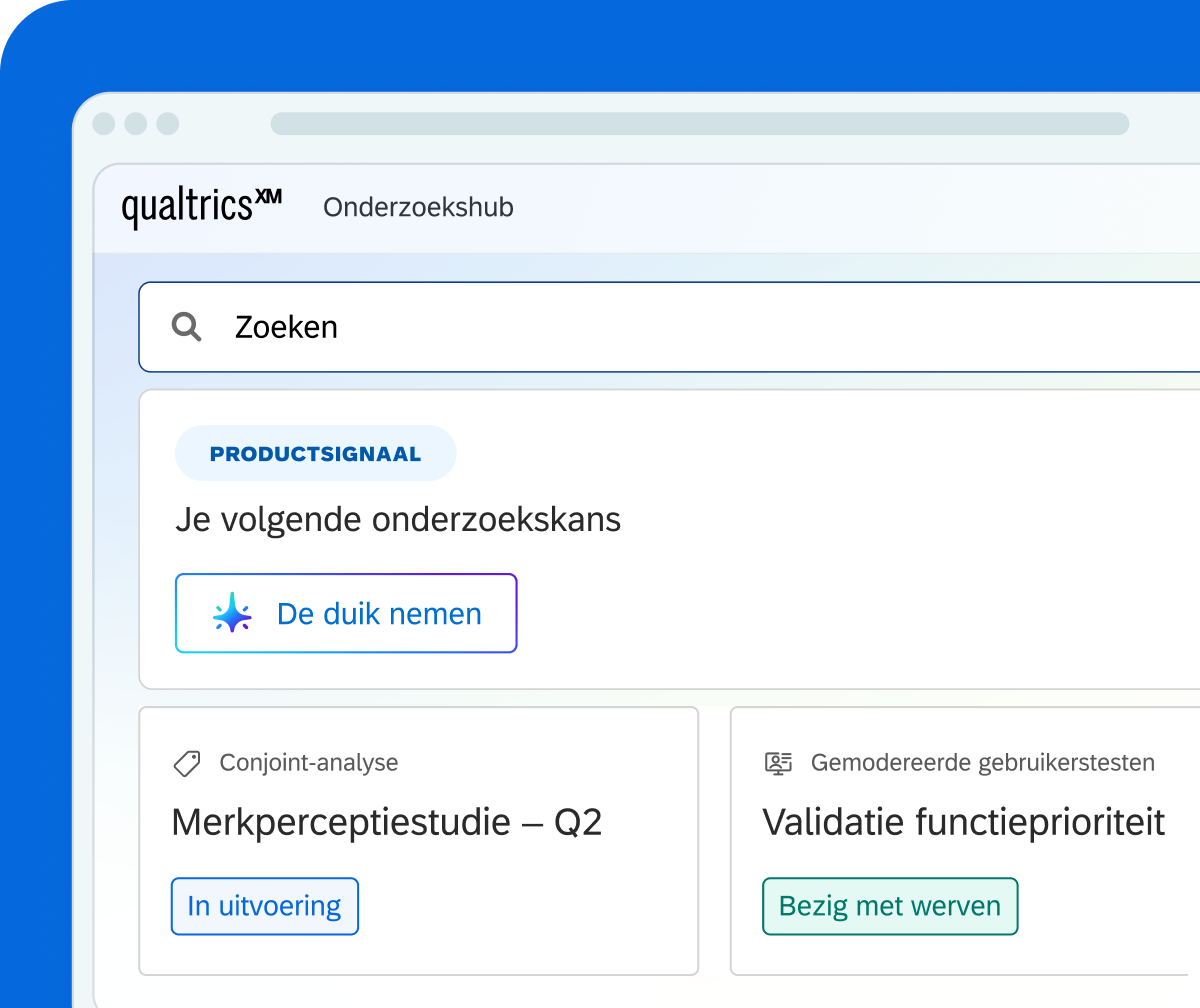Viewport: 1200px width, 1008px height.
Task: Click the middle gray window dot
Action: [136, 124]
